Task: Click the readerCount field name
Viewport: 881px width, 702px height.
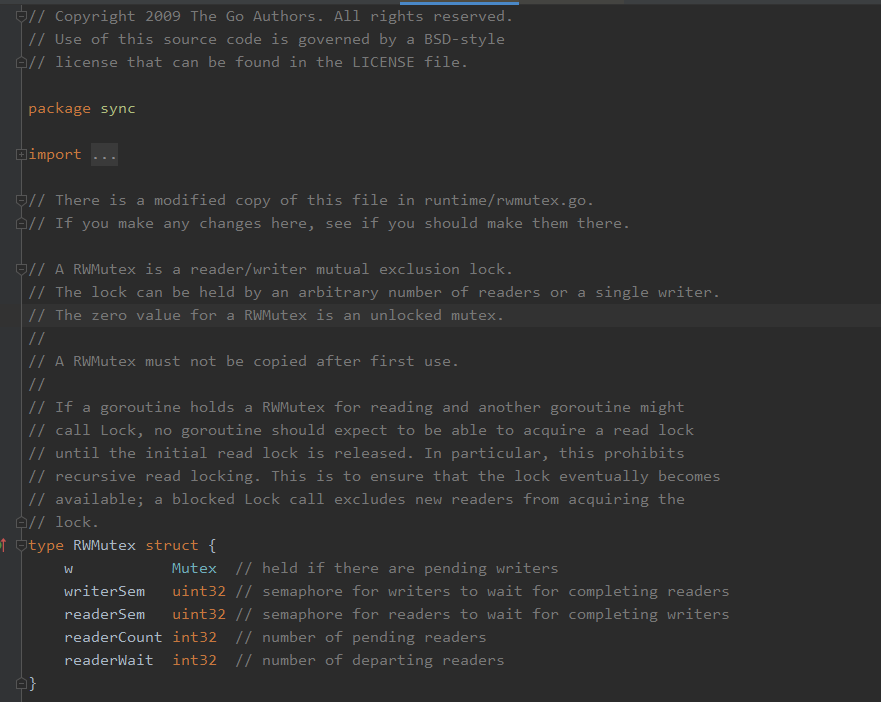Action: 113,637
